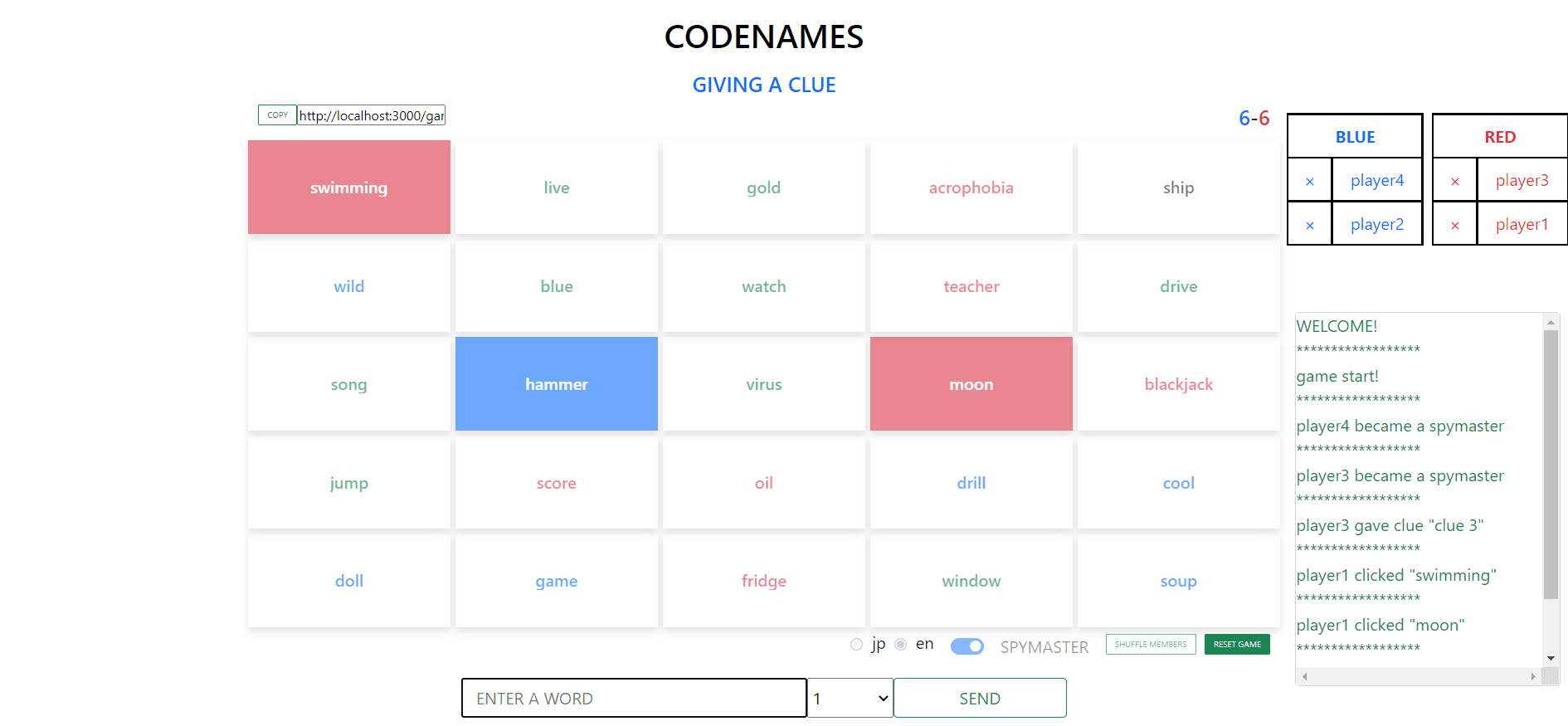The width and height of the screenshot is (1568, 726).
Task: Click log entry 'player3 gave clue "clue 3"'
Action: pyautogui.click(x=1390, y=525)
